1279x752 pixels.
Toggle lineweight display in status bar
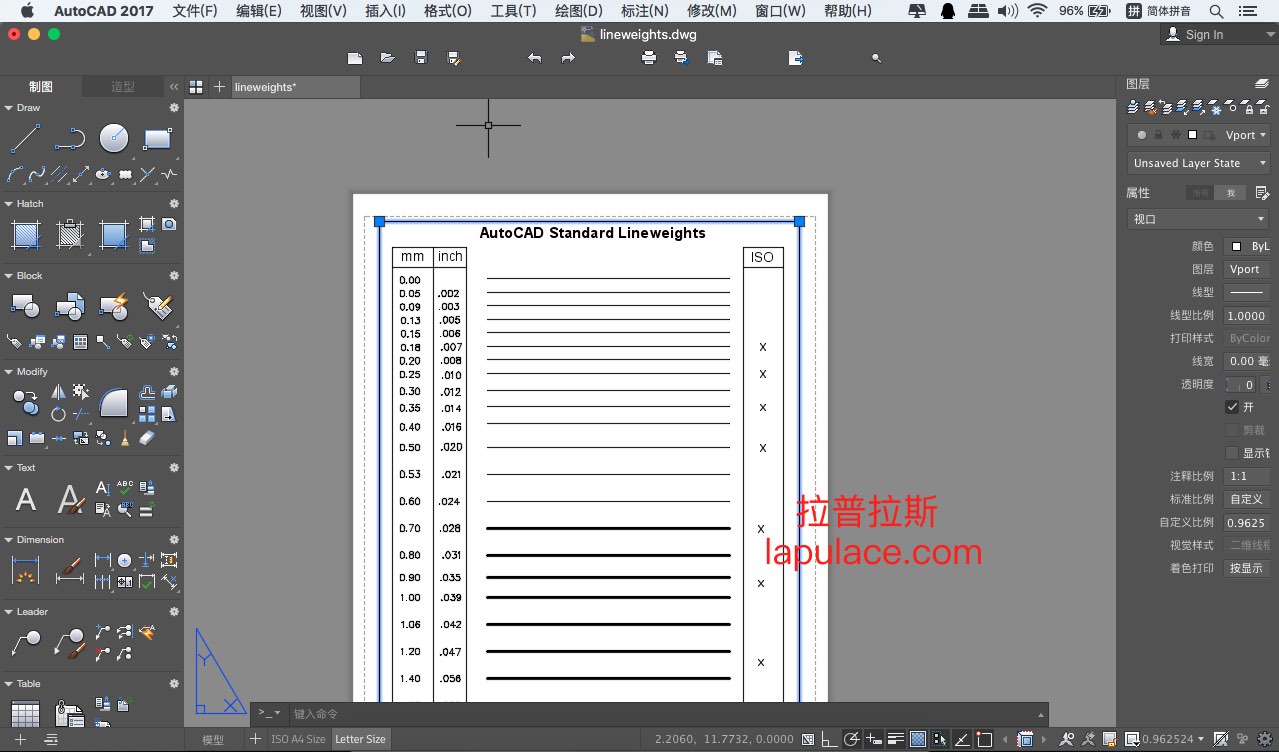tap(895, 740)
